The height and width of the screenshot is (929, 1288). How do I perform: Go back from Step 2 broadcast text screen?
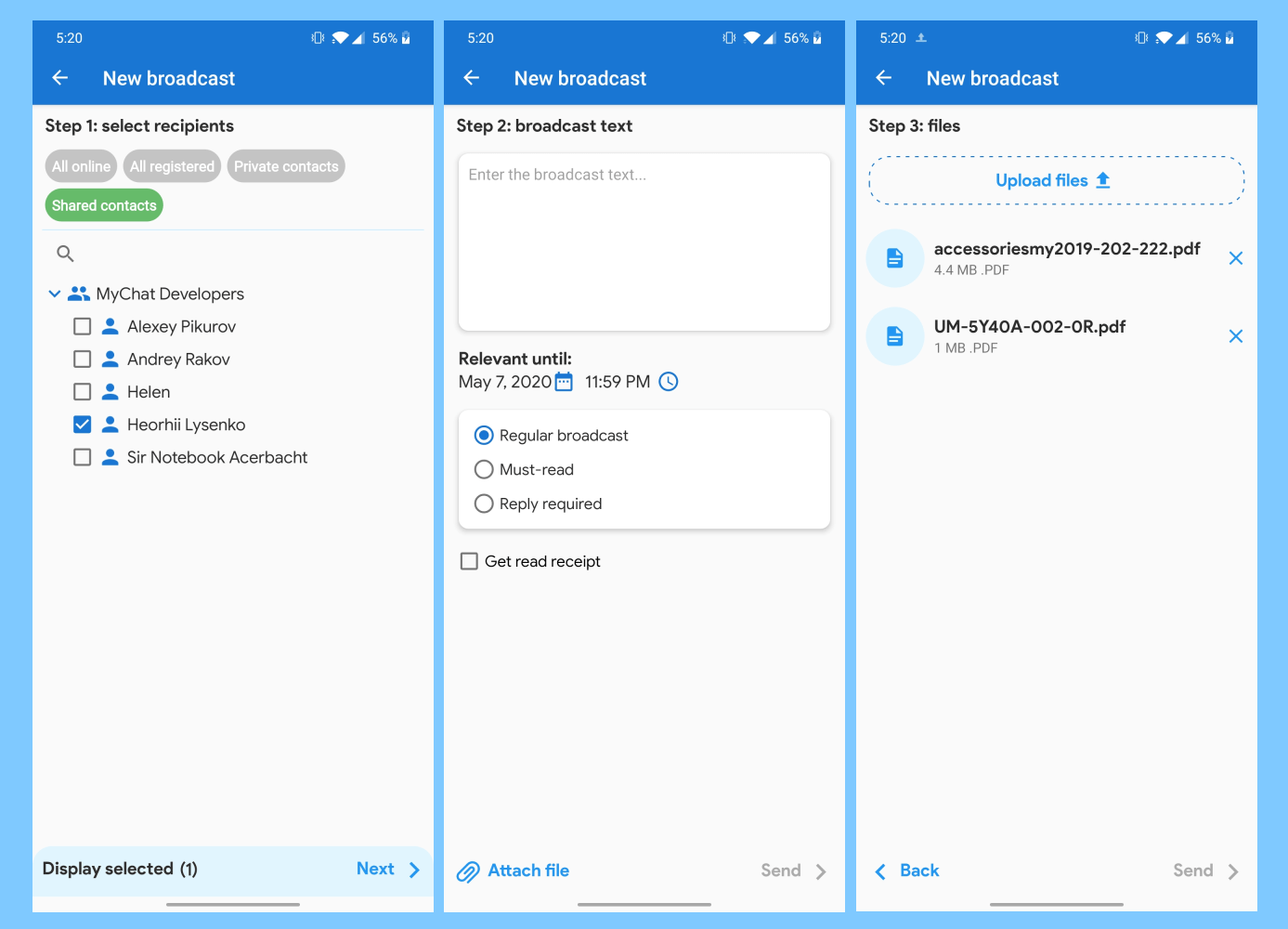[x=472, y=78]
